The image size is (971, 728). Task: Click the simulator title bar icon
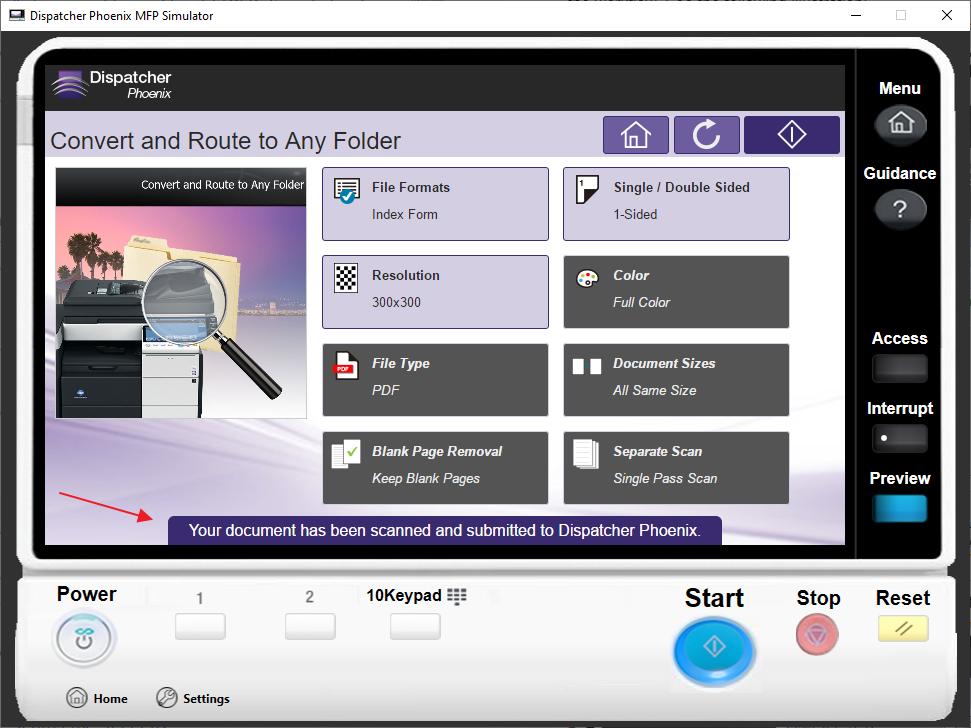(x=17, y=15)
